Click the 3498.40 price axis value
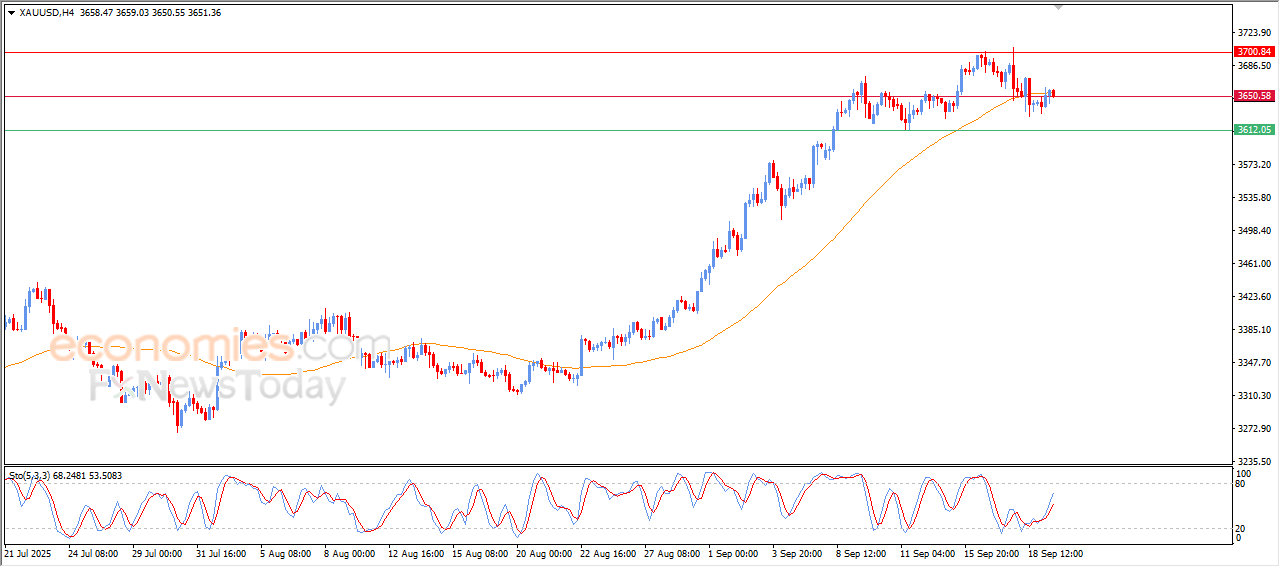This screenshot has height=567, width=1280. [x=1254, y=230]
